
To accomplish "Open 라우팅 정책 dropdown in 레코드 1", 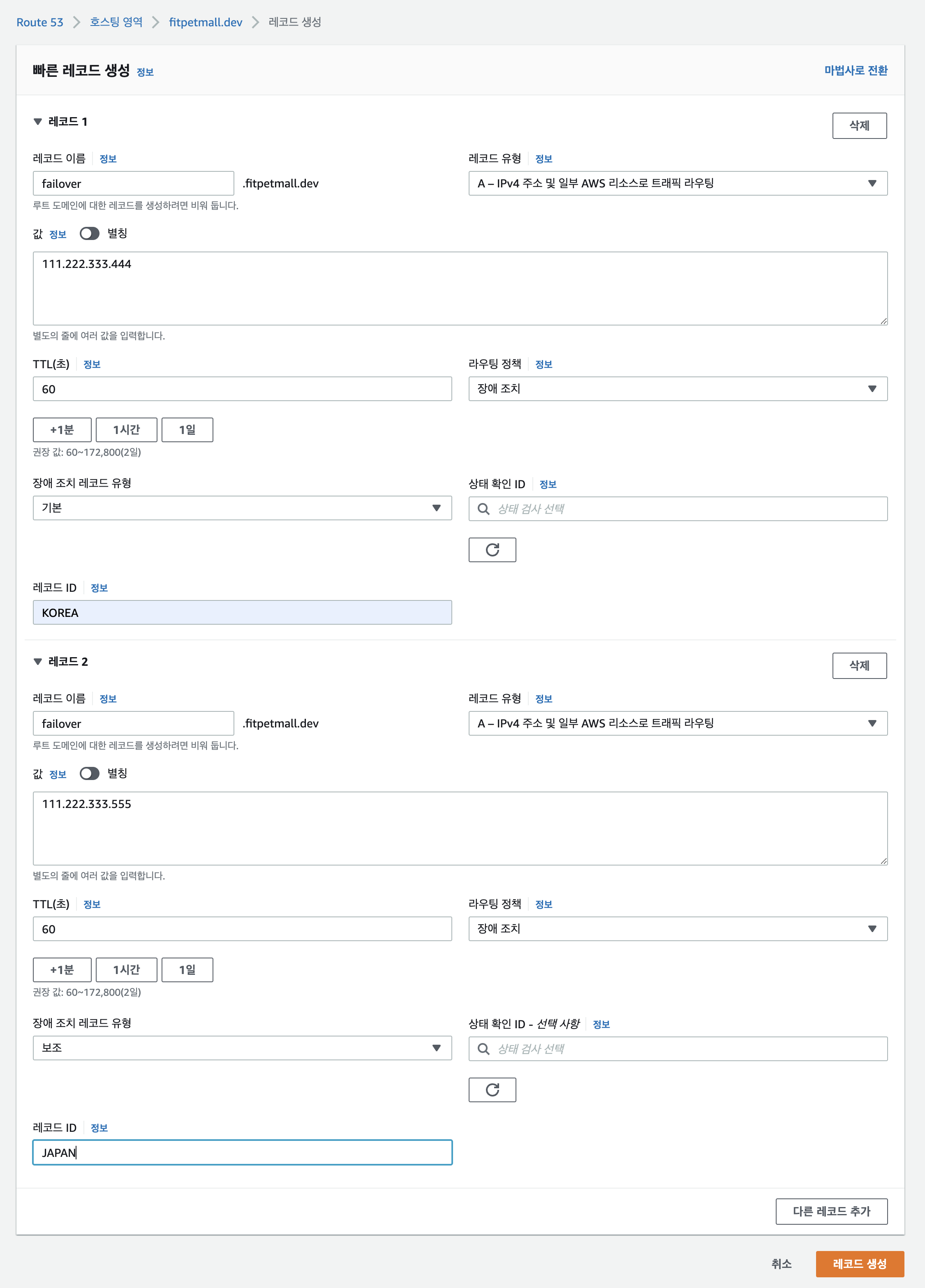I will point(678,389).
